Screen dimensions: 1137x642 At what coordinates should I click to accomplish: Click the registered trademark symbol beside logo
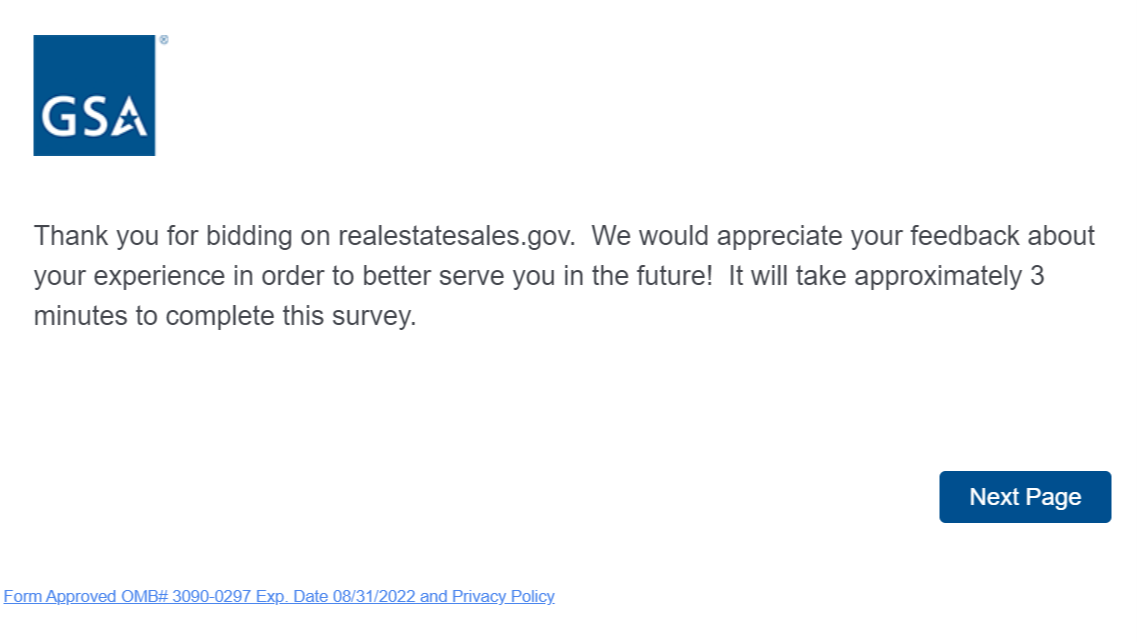tap(164, 41)
